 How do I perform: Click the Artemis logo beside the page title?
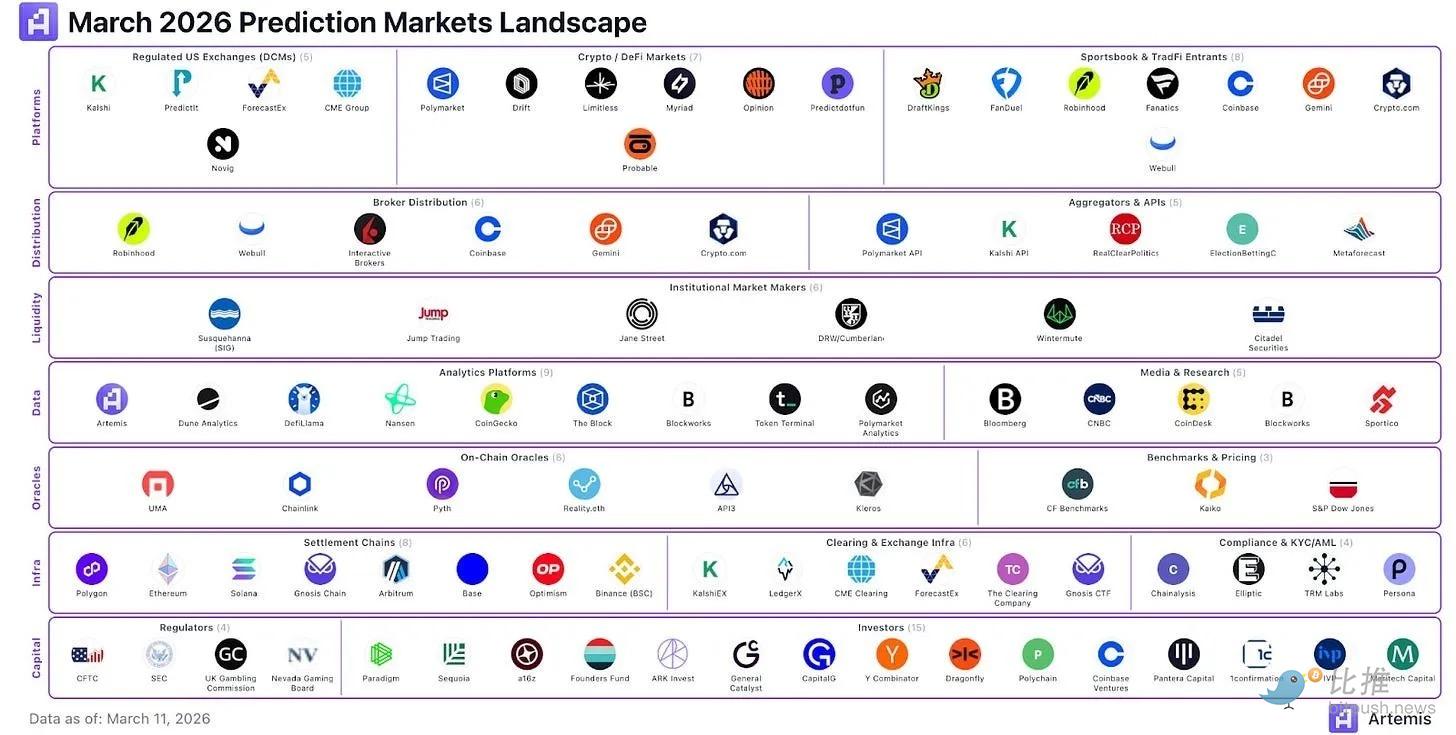click(x=38, y=21)
